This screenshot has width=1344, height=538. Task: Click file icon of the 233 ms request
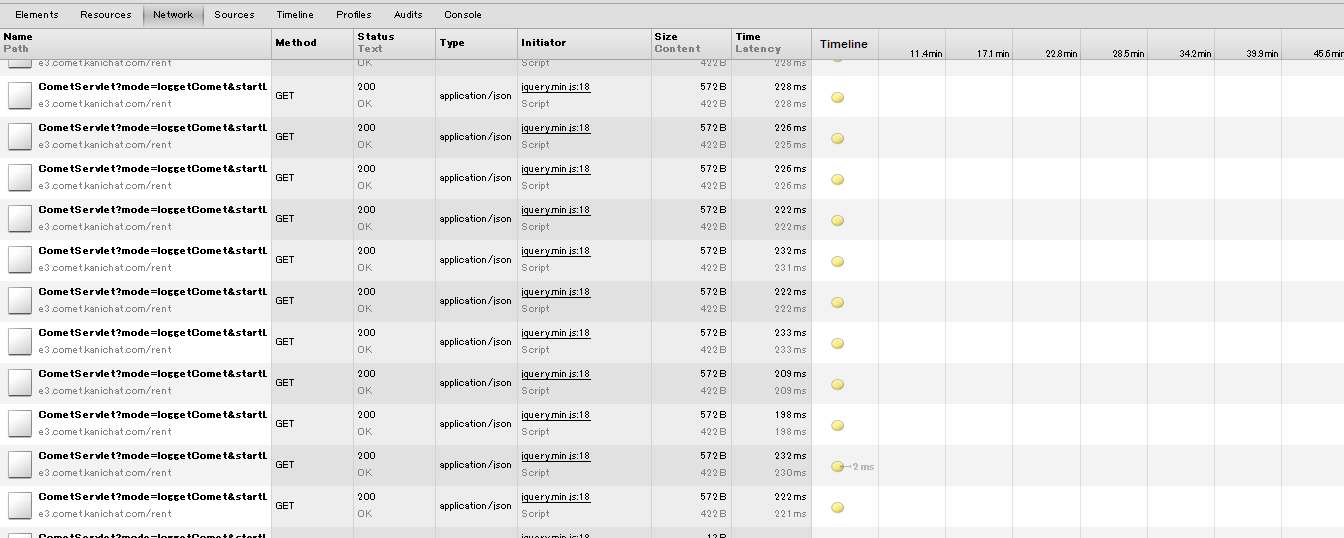(x=21, y=341)
